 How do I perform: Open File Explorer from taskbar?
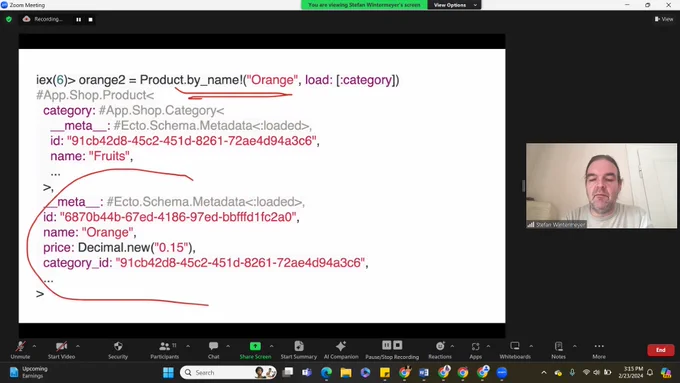346,373
